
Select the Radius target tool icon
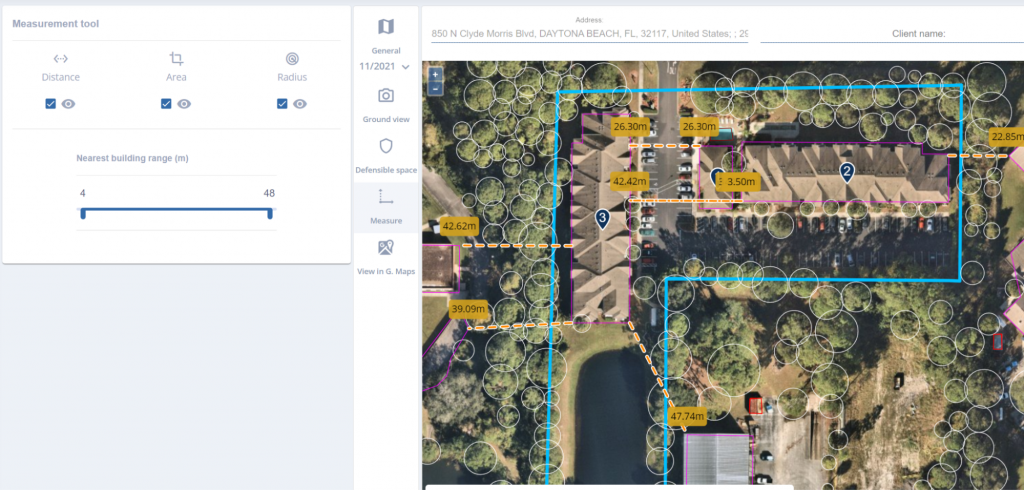click(x=292, y=59)
